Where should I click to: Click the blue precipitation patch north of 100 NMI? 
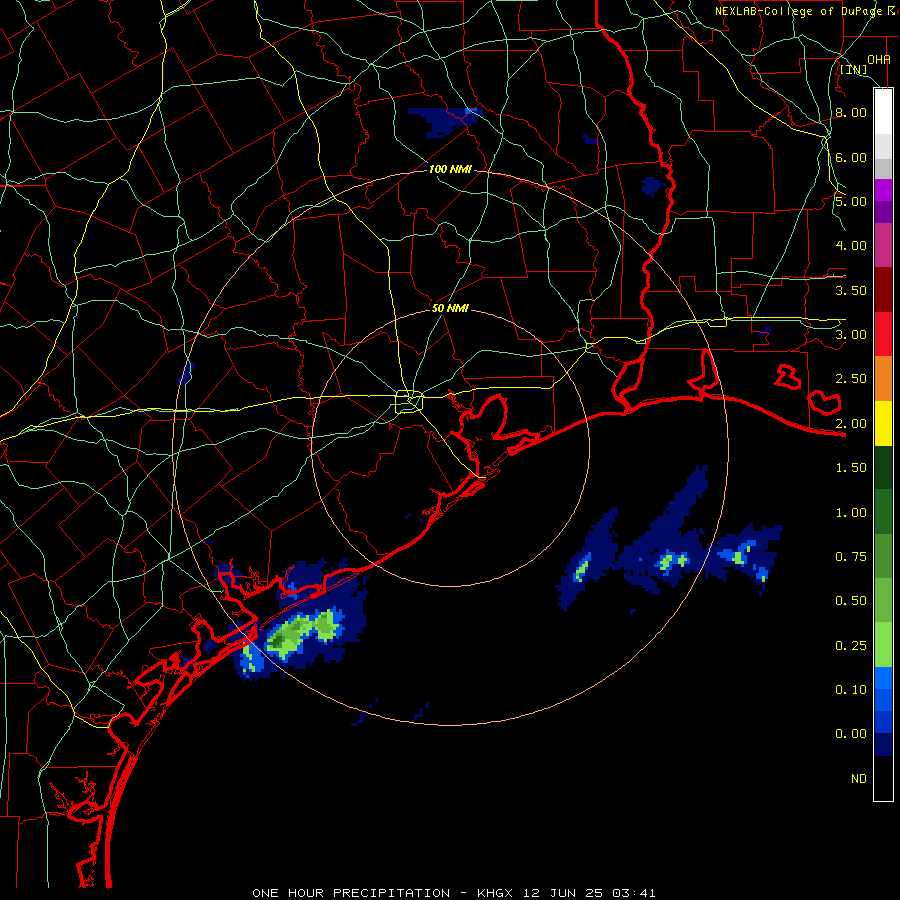(444, 121)
